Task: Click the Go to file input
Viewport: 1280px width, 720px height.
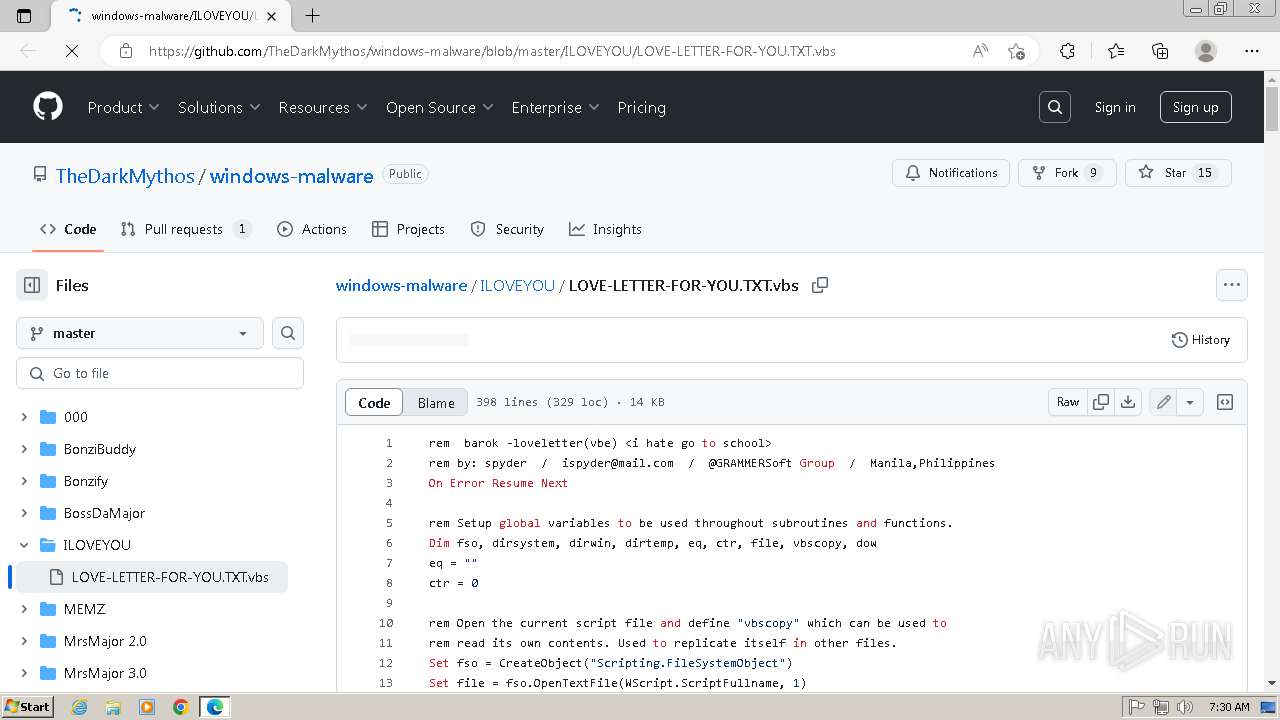Action: click(160, 373)
